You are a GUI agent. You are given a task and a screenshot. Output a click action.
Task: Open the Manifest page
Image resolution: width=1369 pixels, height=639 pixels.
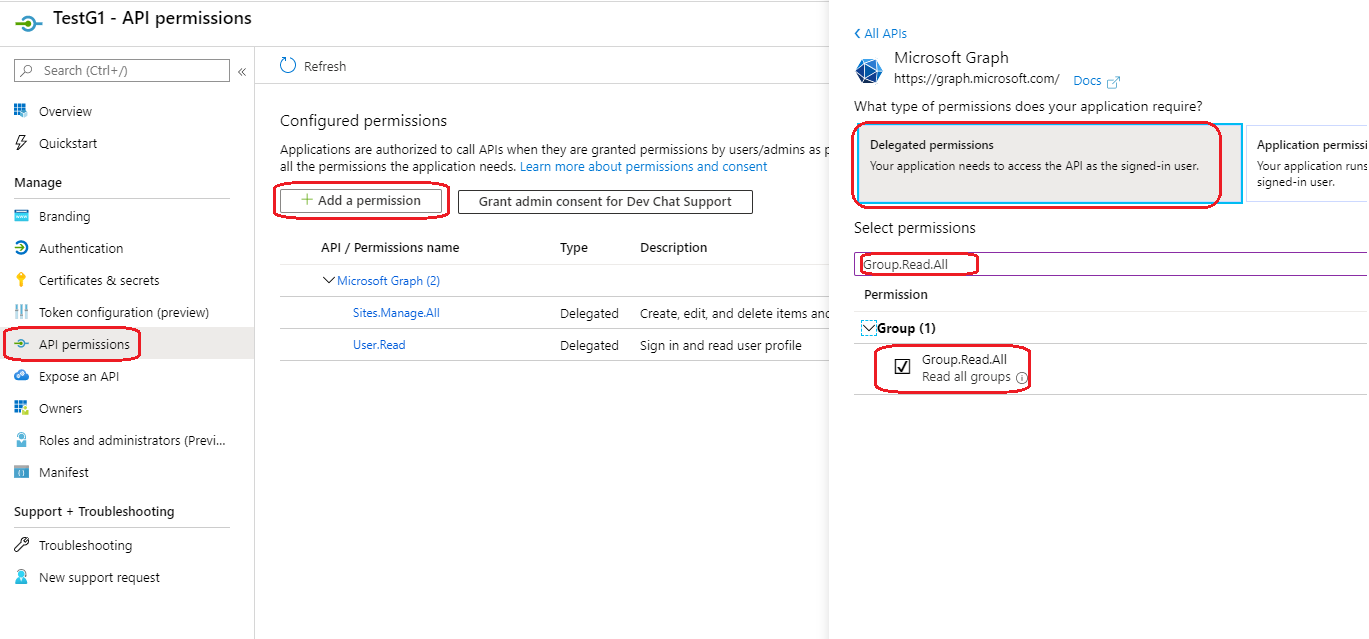tap(64, 472)
